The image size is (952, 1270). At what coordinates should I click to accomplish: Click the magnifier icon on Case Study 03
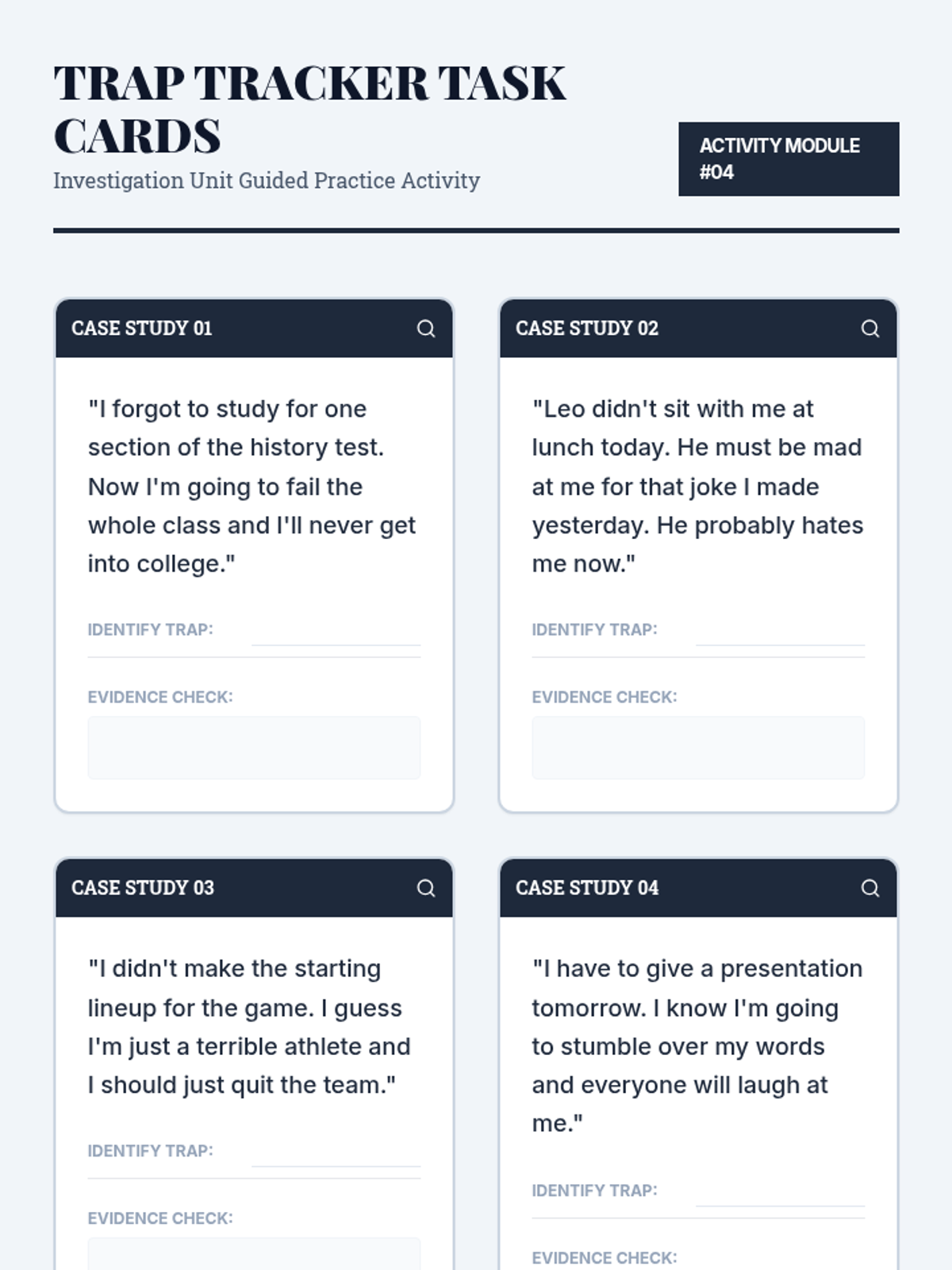click(426, 888)
